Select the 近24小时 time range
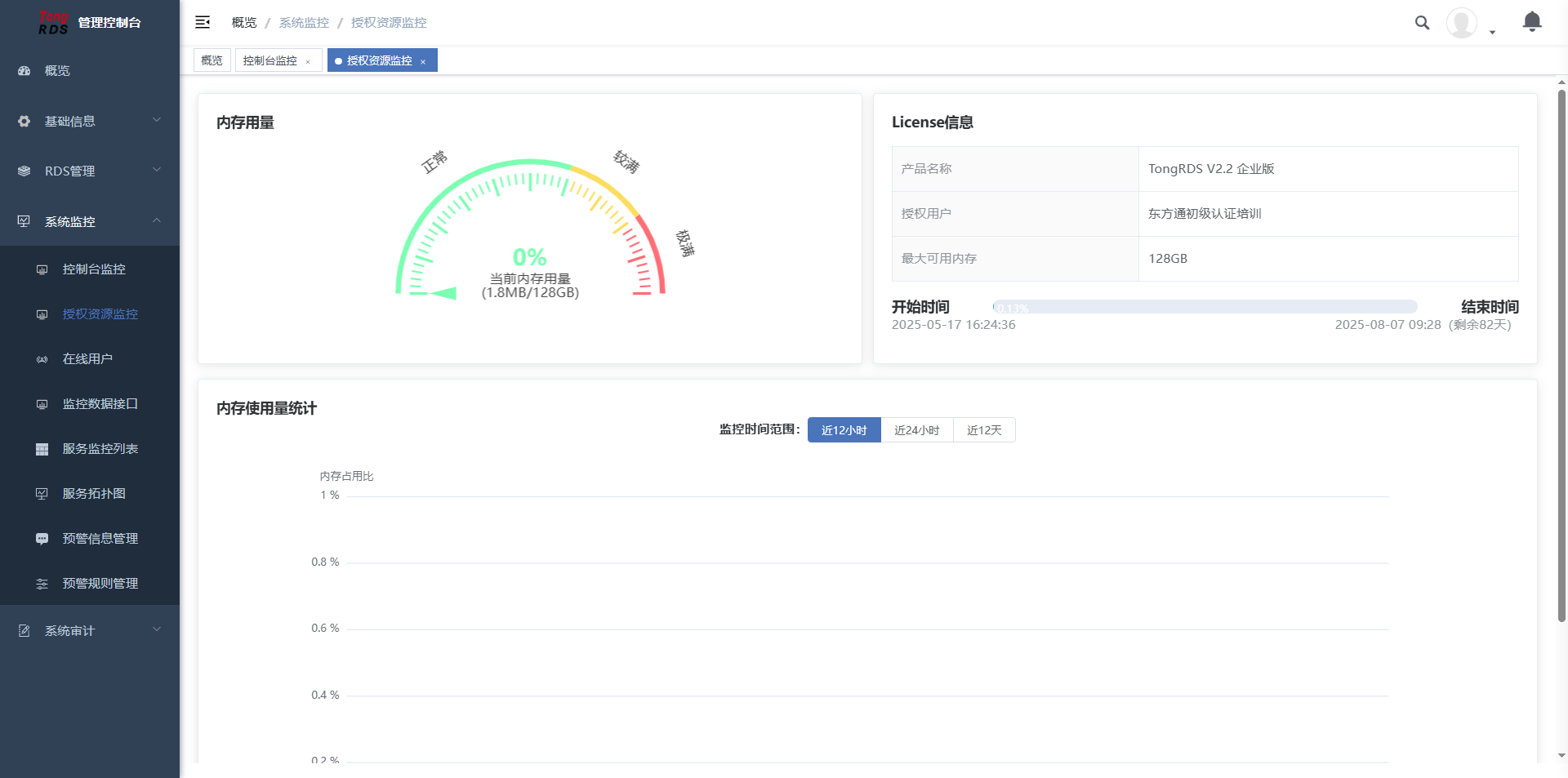The width and height of the screenshot is (1568, 778). pyautogui.click(x=917, y=430)
